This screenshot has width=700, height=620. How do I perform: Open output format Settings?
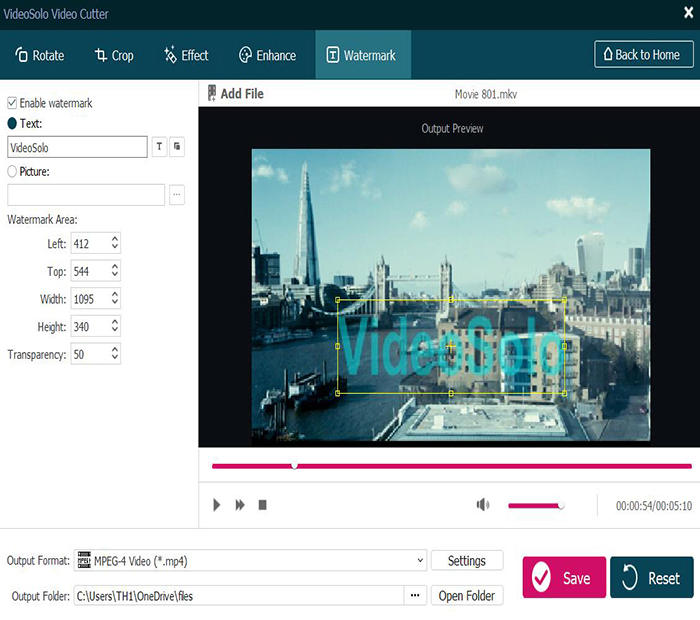467,561
